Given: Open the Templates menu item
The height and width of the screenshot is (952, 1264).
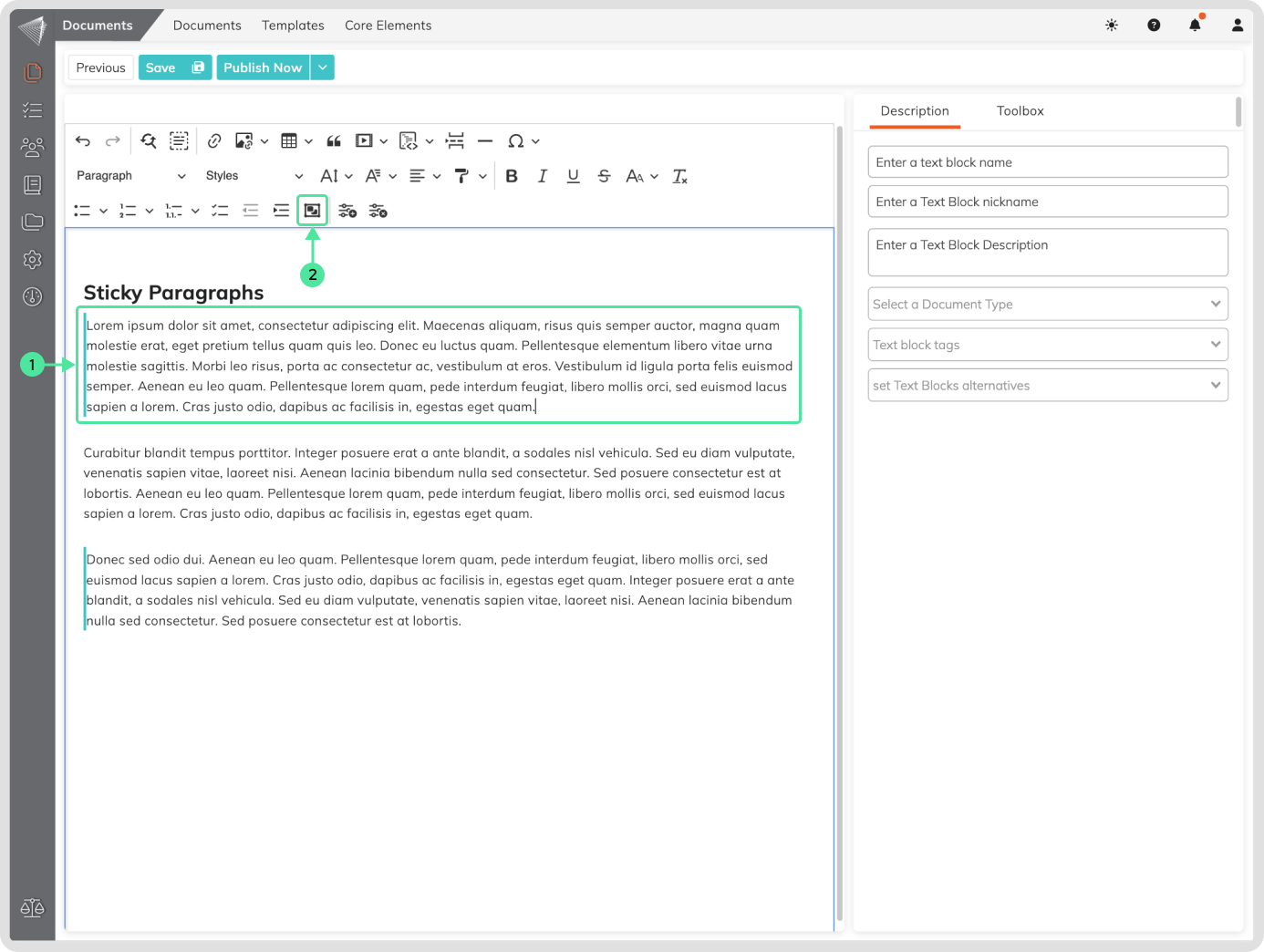Looking at the screenshot, I should click(x=293, y=26).
